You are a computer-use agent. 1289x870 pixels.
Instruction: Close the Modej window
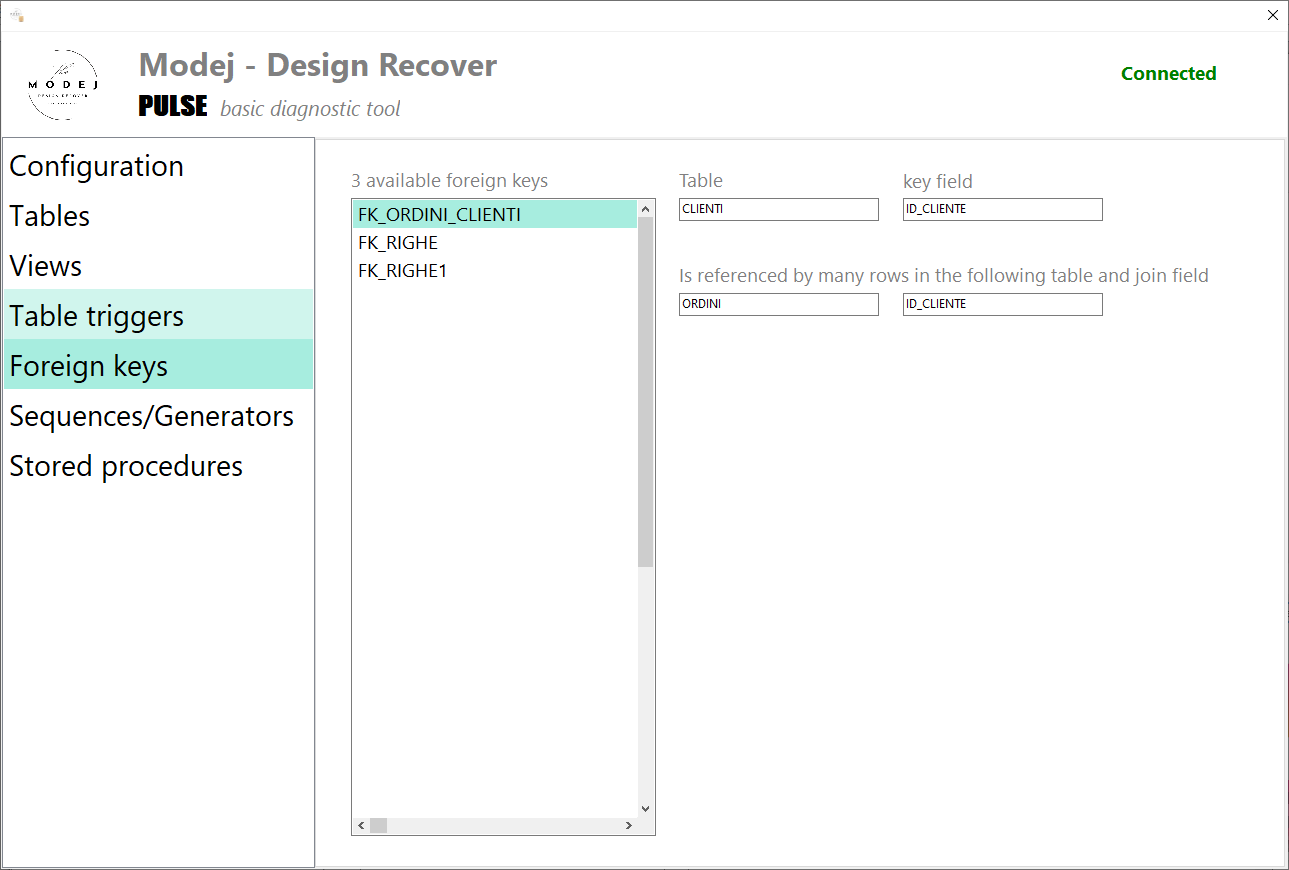click(1273, 15)
